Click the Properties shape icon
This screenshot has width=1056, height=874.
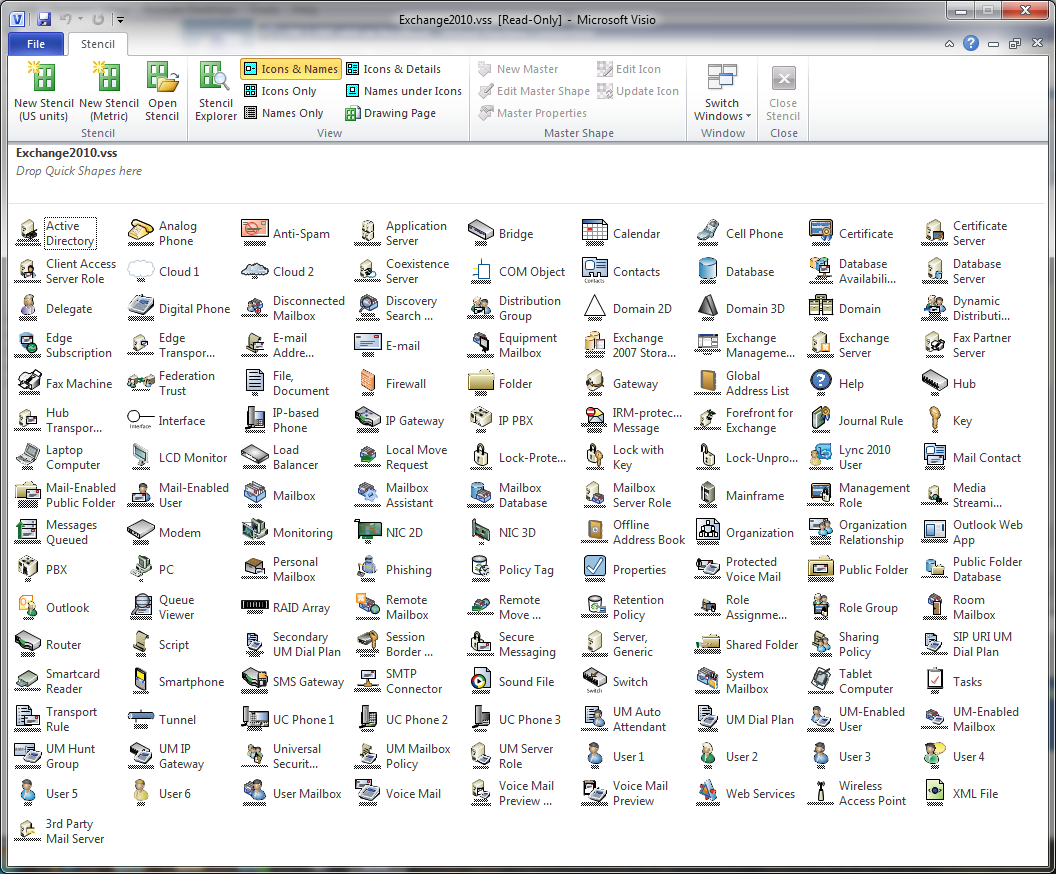595,570
